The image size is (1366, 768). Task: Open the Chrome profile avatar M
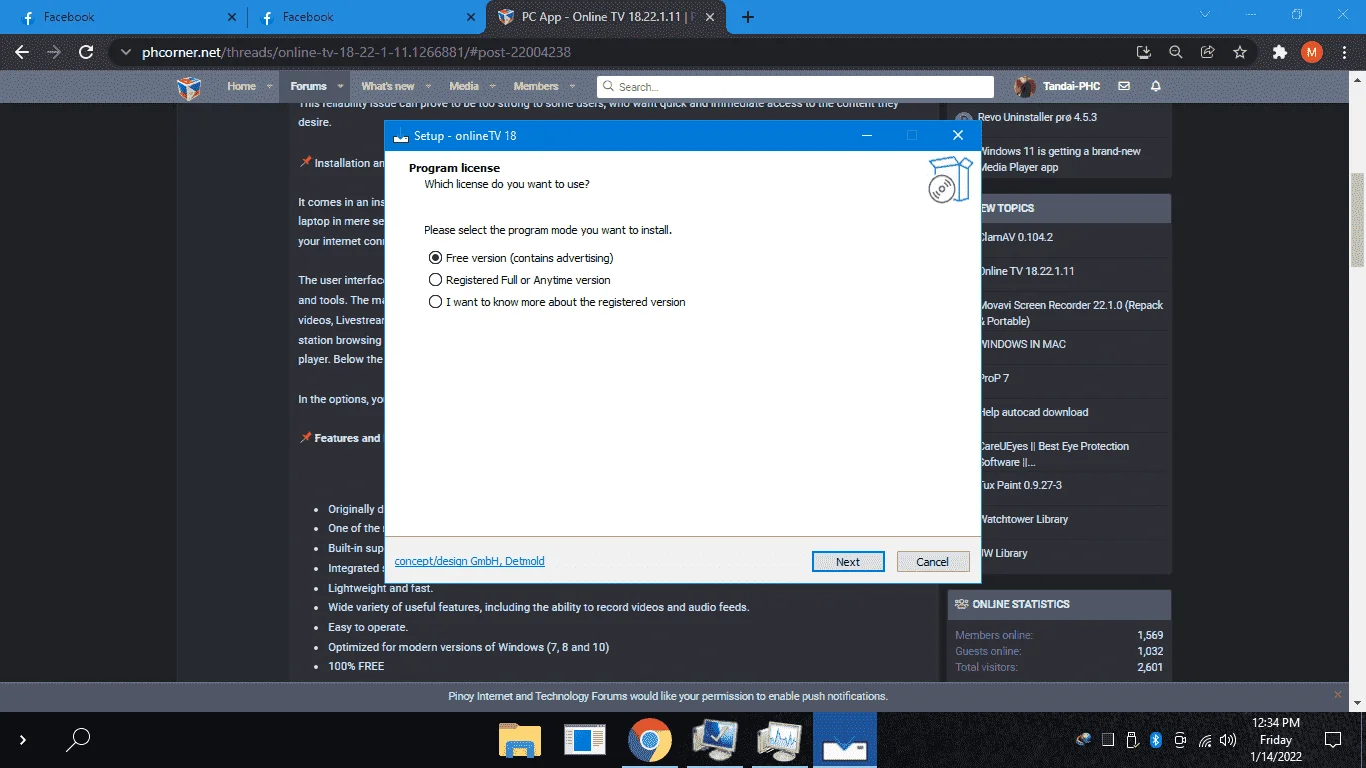pos(1312,52)
